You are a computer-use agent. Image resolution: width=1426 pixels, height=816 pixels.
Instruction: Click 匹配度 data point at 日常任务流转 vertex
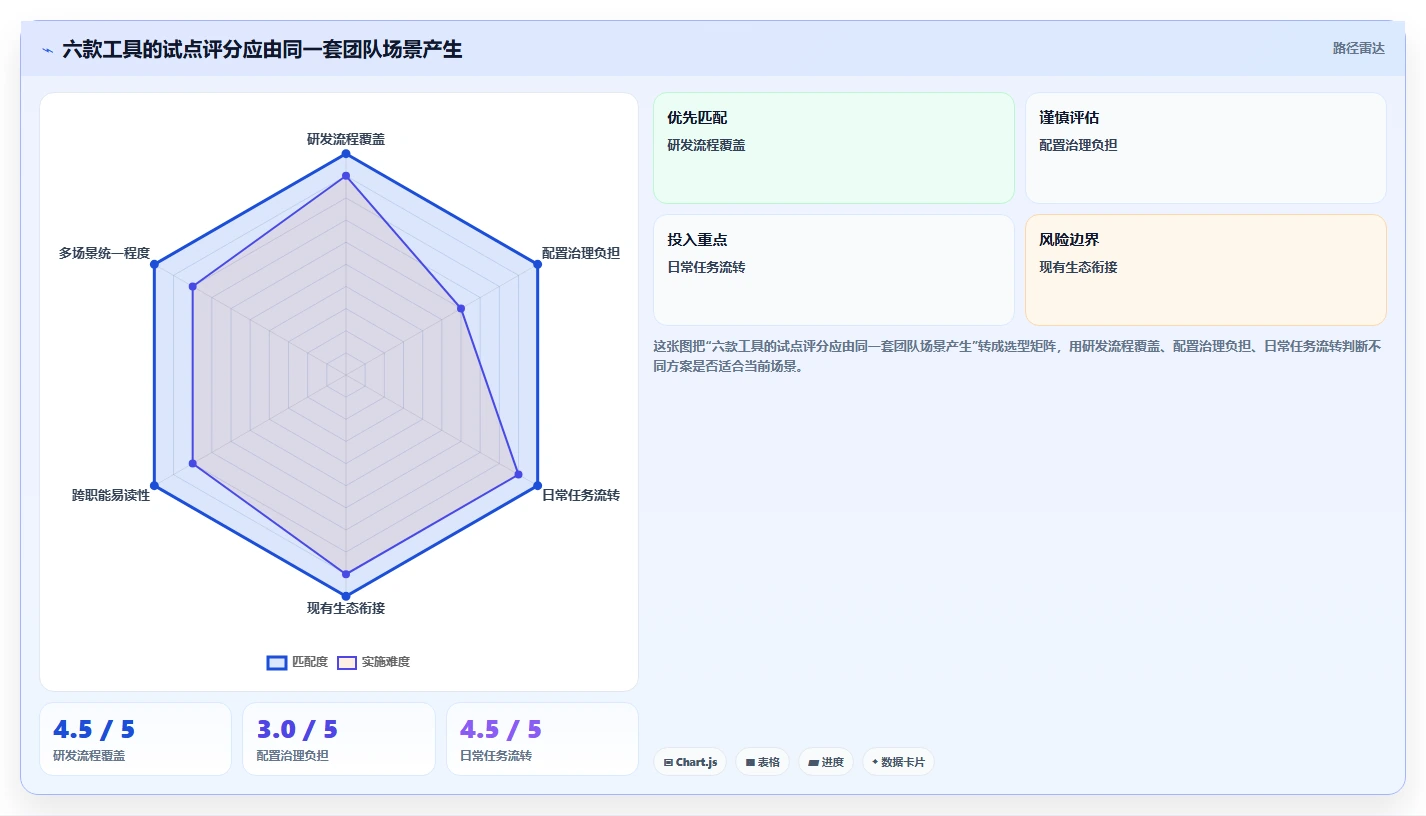tap(537, 485)
